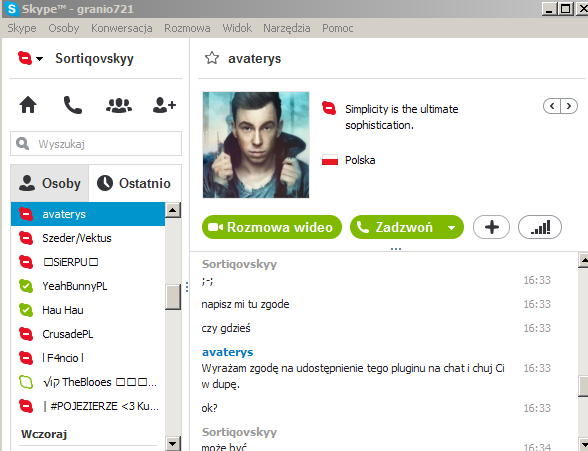Open the Konwersacja menu
Image resolution: width=588 pixels, height=451 pixels.
click(x=122, y=28)
